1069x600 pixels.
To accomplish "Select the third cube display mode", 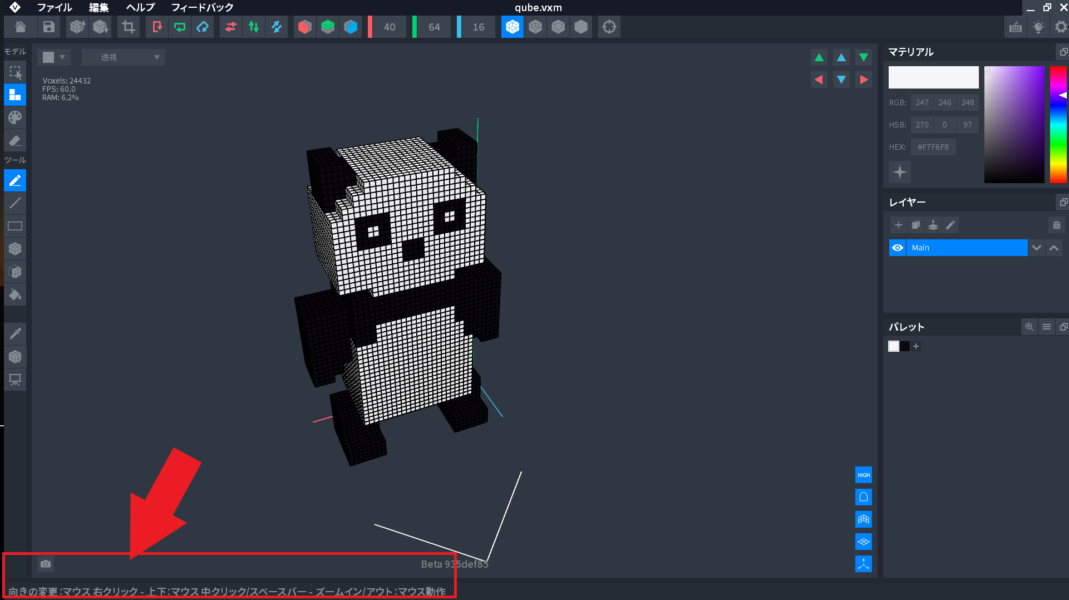I will click(x=558, y=27).
